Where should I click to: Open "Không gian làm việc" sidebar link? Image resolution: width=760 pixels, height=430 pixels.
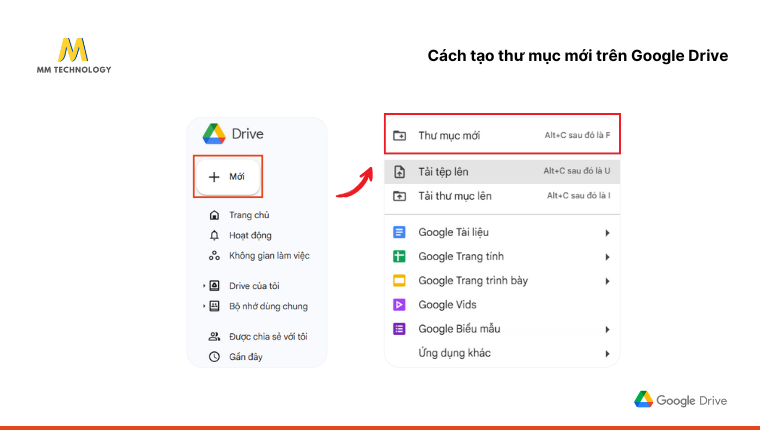(269, 255)
